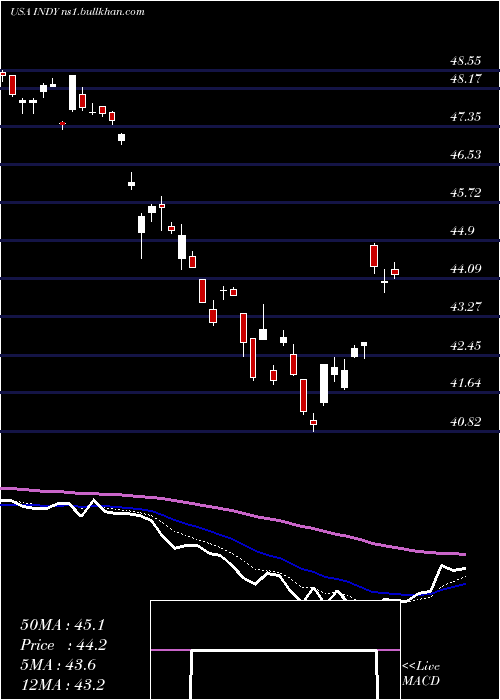Click the lowest candlestick near 40.82
The width and height of the screenshot is (500, 700).
[x=314, y=422]
